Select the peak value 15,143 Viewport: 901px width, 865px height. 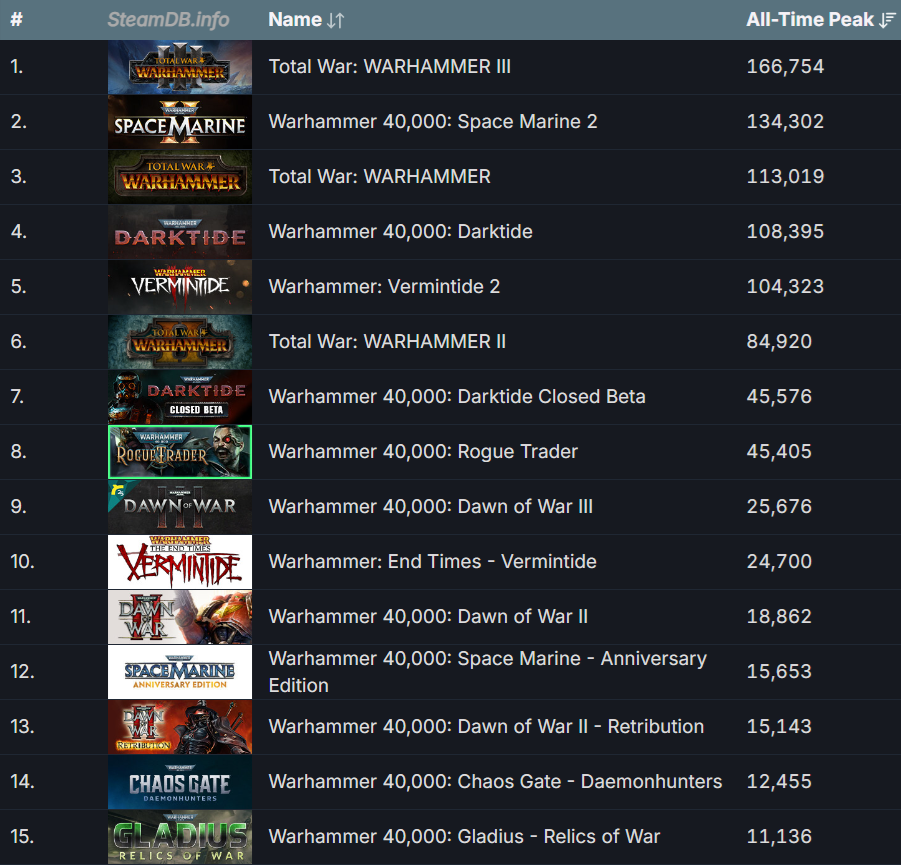779,726
